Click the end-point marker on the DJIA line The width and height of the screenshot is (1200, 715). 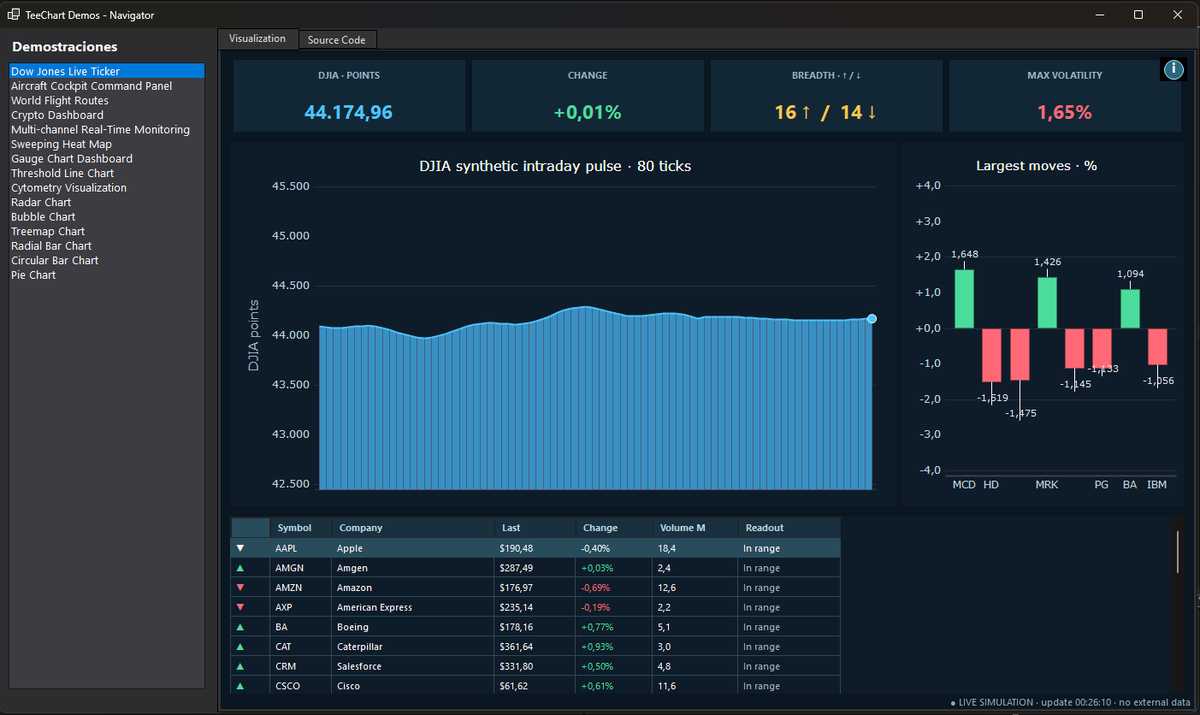click(872, 319)
